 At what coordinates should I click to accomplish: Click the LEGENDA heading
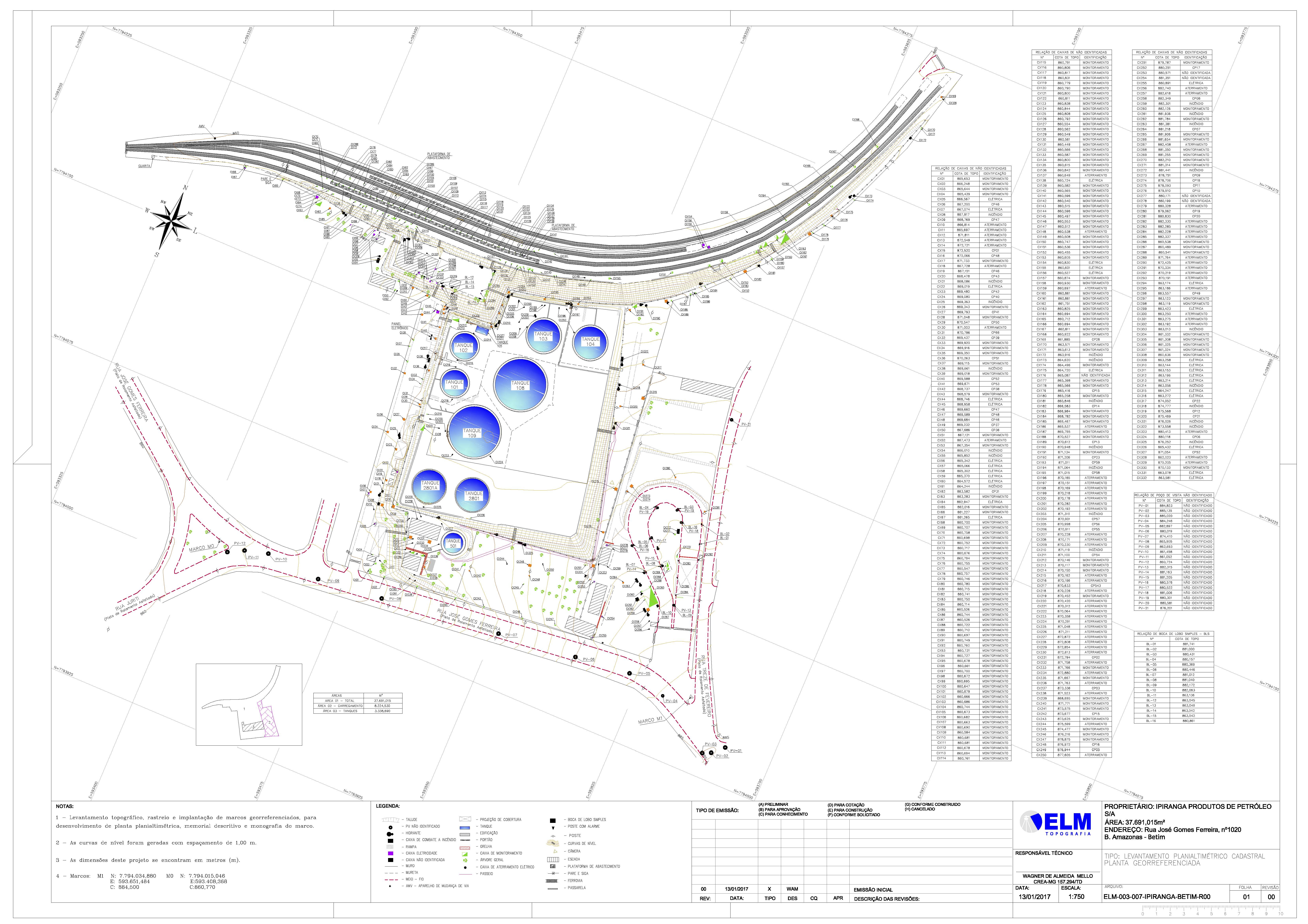click(388, 806)
